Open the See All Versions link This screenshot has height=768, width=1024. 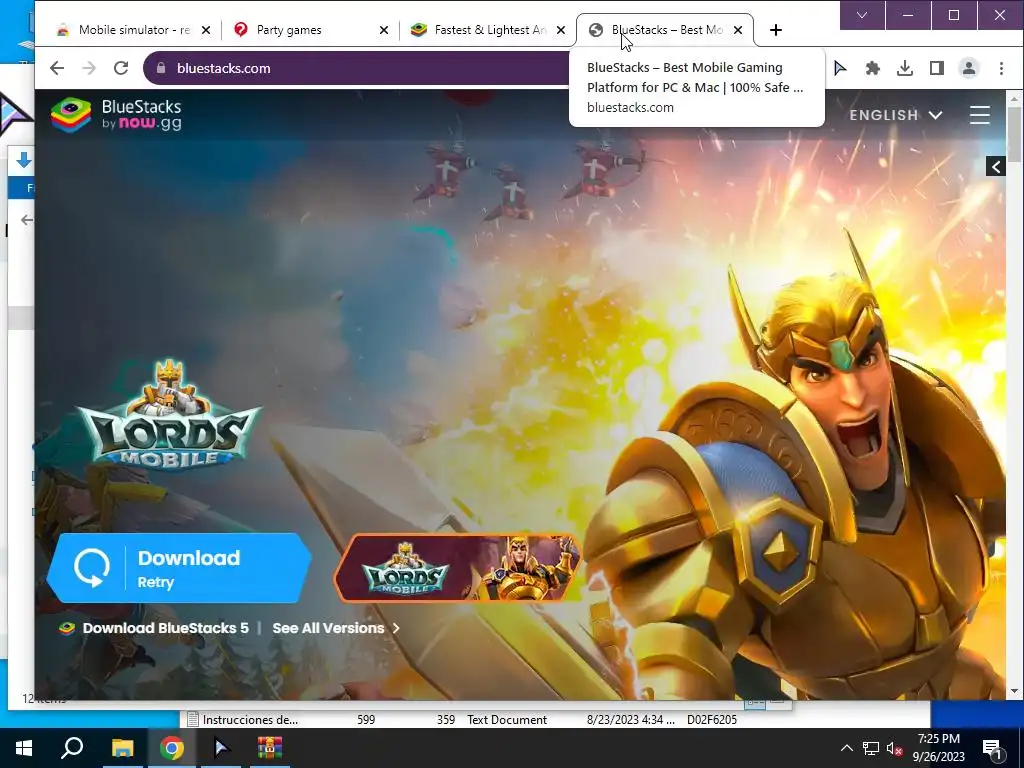[x=336, y=628]
